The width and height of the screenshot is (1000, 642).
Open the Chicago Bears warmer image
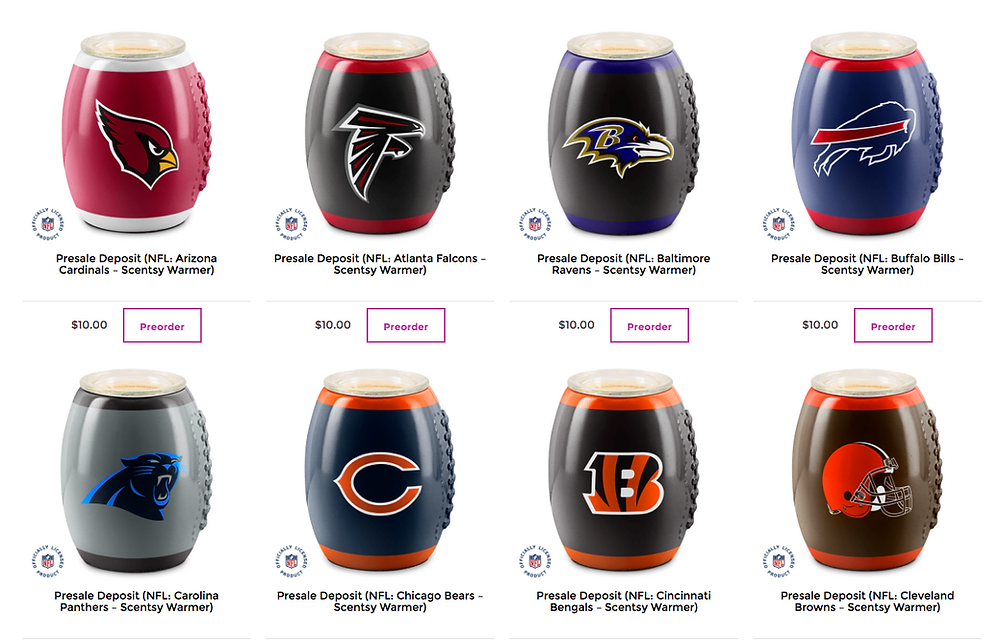pos(380,472)
